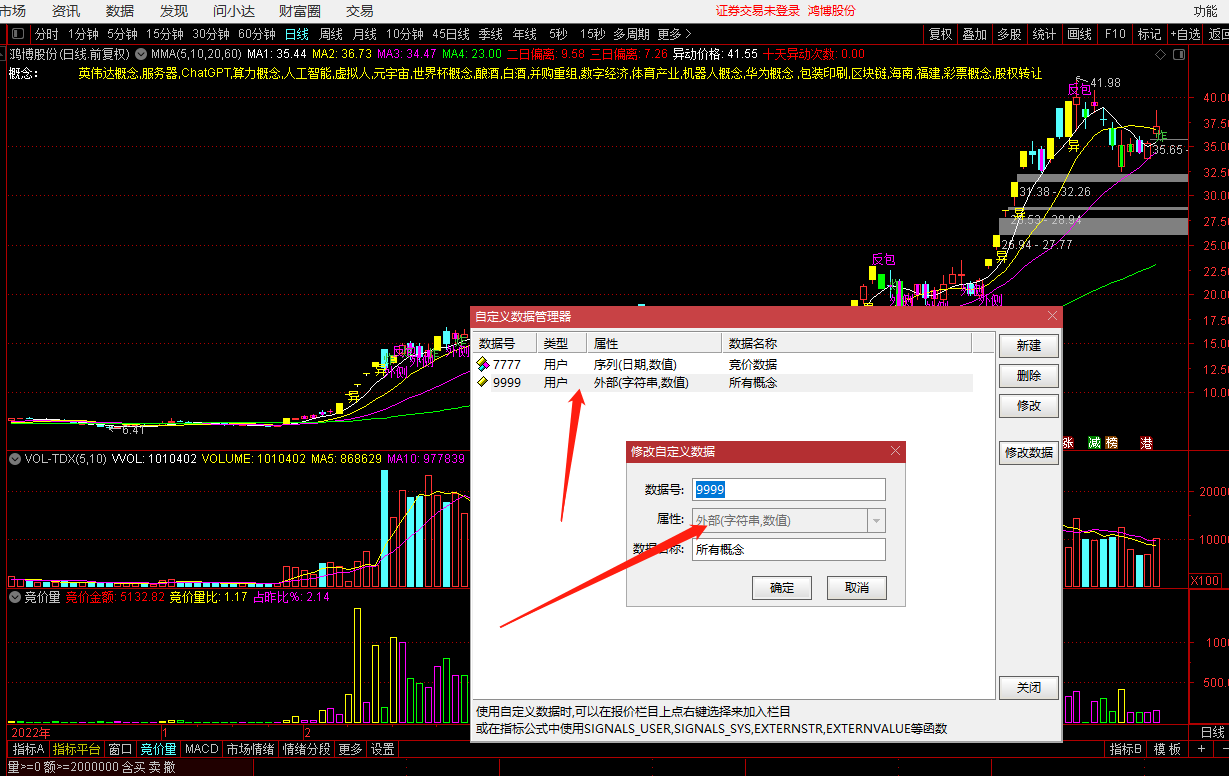Switch to the 5分钟 period

122,34
